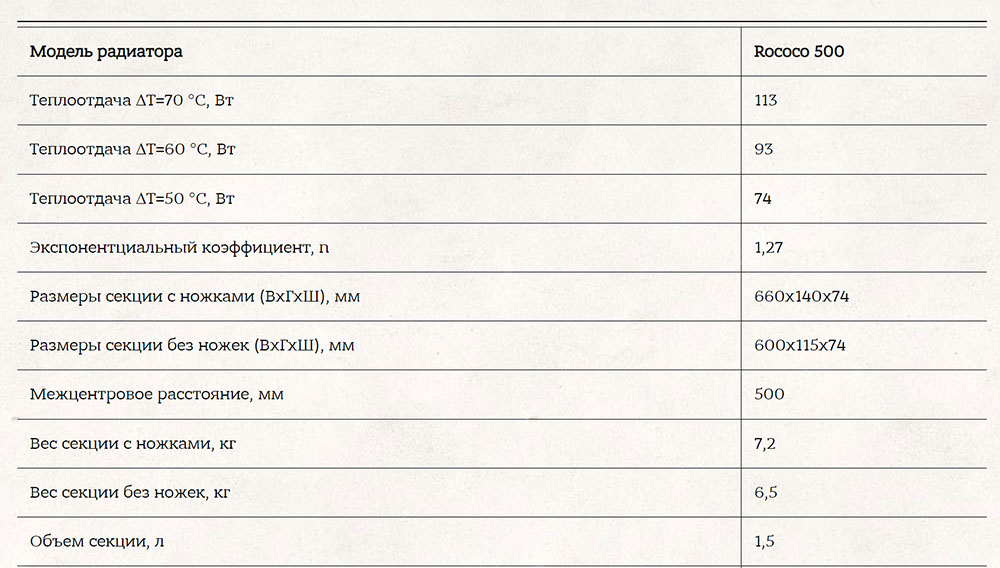Viewport: 1000px width, 568px height.
Task: Click the 'Размеры секции без ножек' label
Action: click(x=192, y=346)
